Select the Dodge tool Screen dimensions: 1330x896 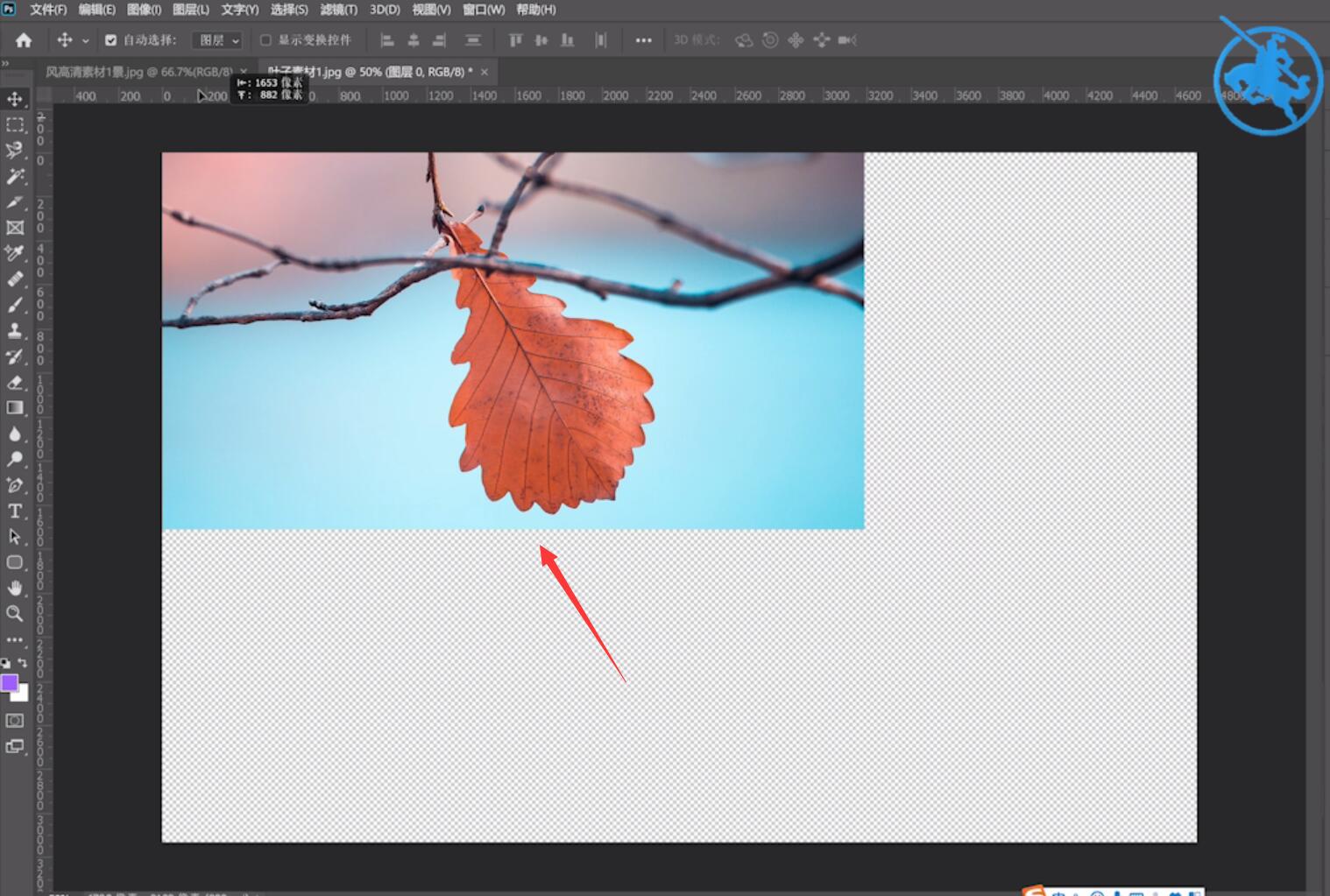[15, 459]
